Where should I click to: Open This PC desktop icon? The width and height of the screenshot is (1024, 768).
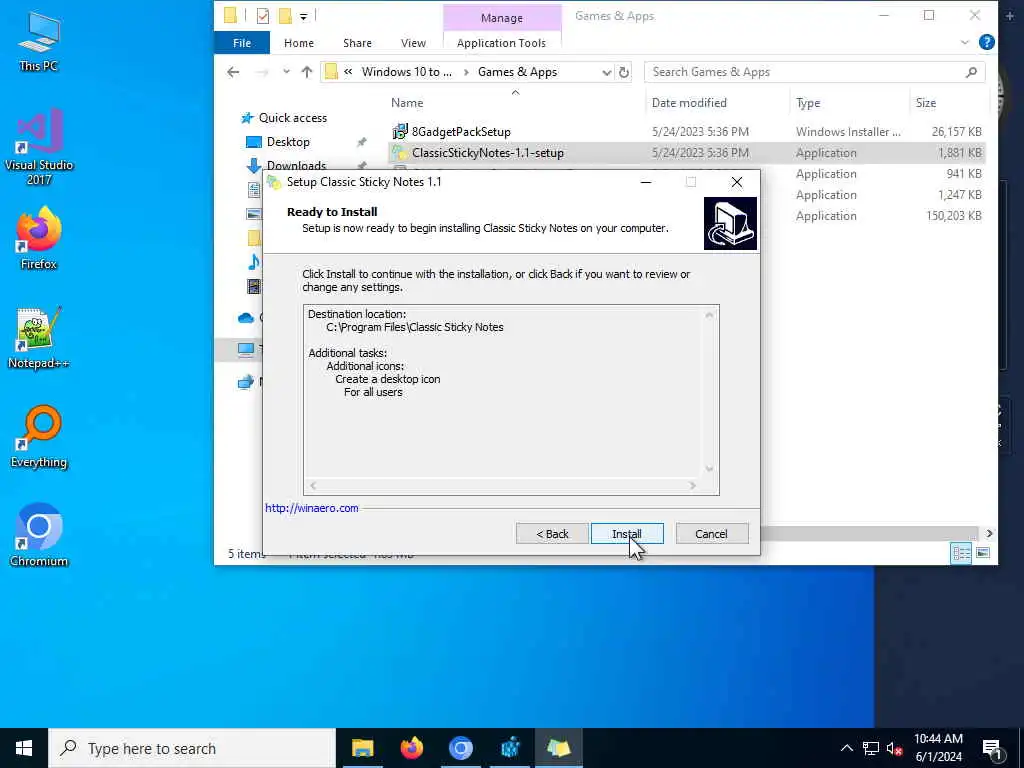39,41
